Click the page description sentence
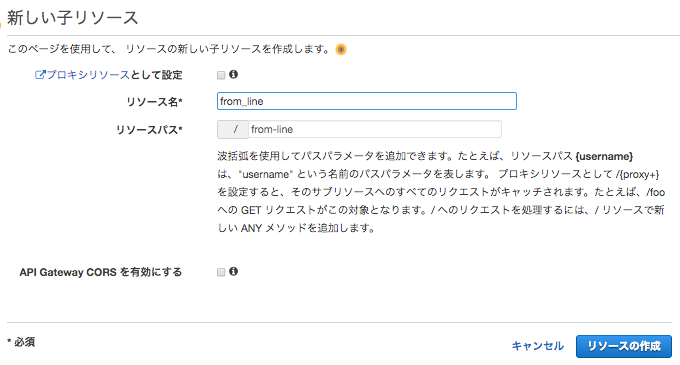The width and height of the screenshot is (680, 365). (170, 49)
